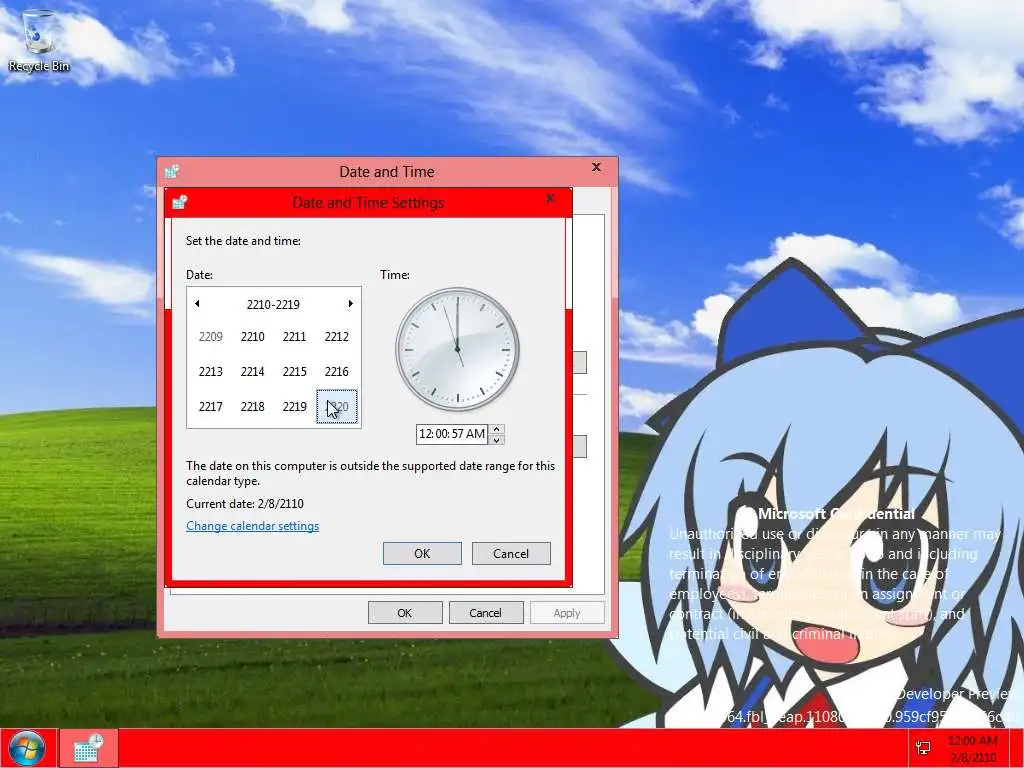The image size is (1024, 768).
Task: Open the Recycle Bin desktop icon
Action: click(39, 41)
